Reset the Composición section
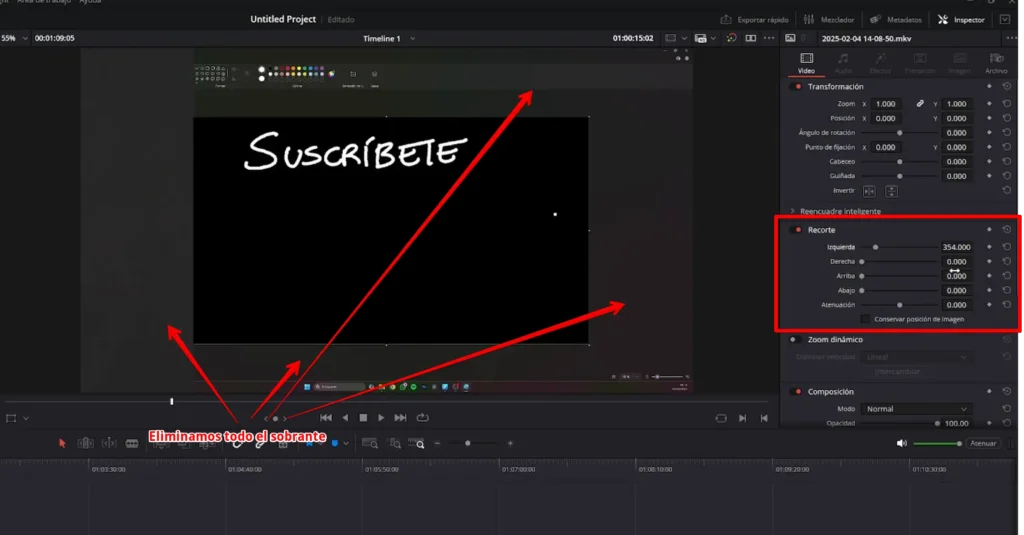This screenshot has width=1024, height=535. pyautogui.click(x=1007, y=392)
